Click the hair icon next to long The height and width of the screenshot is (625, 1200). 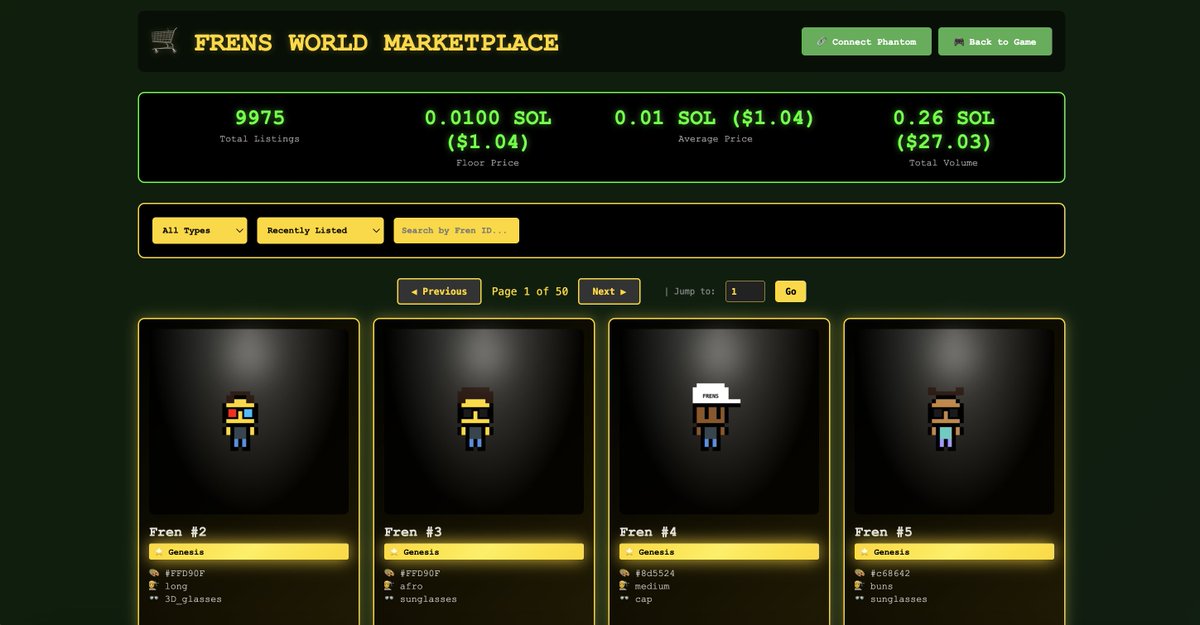154,586
